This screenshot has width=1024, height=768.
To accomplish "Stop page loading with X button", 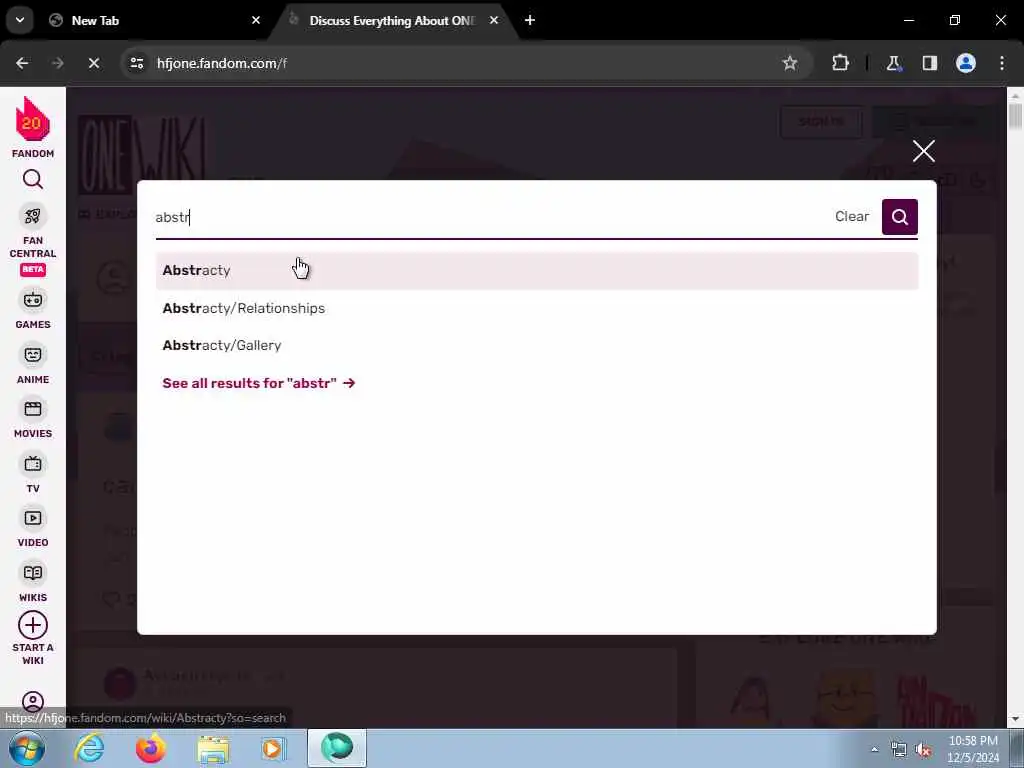I will pyautogui.click(x=93, y=63).
